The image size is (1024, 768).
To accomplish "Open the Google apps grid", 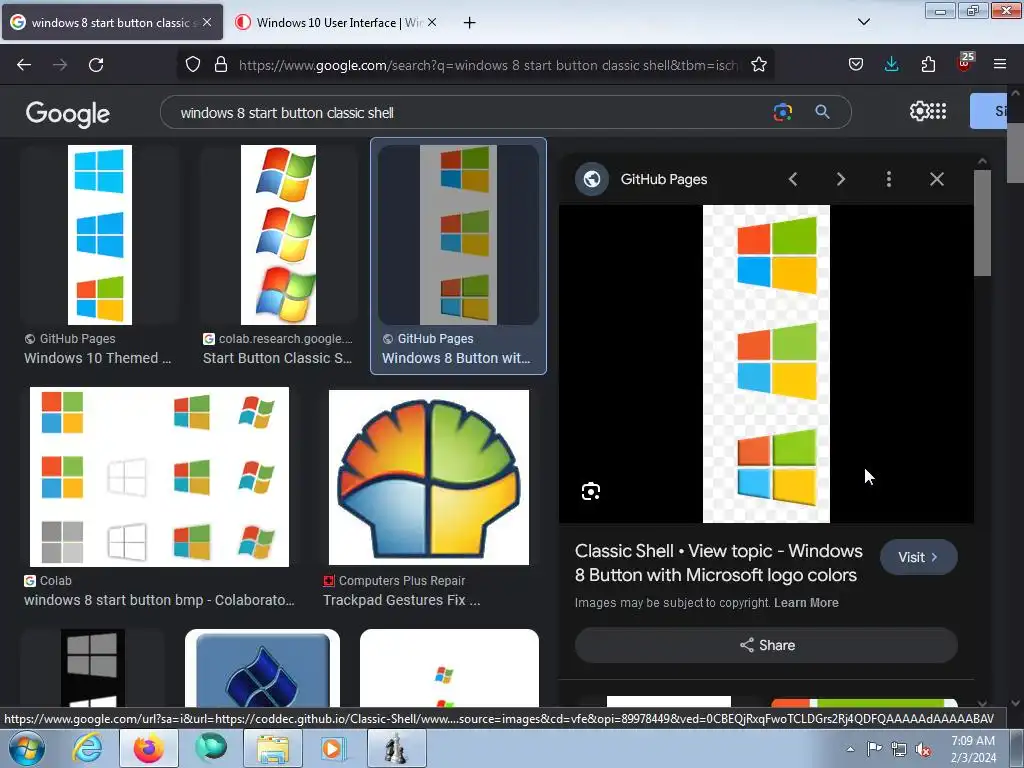I will tap(938, 111).
